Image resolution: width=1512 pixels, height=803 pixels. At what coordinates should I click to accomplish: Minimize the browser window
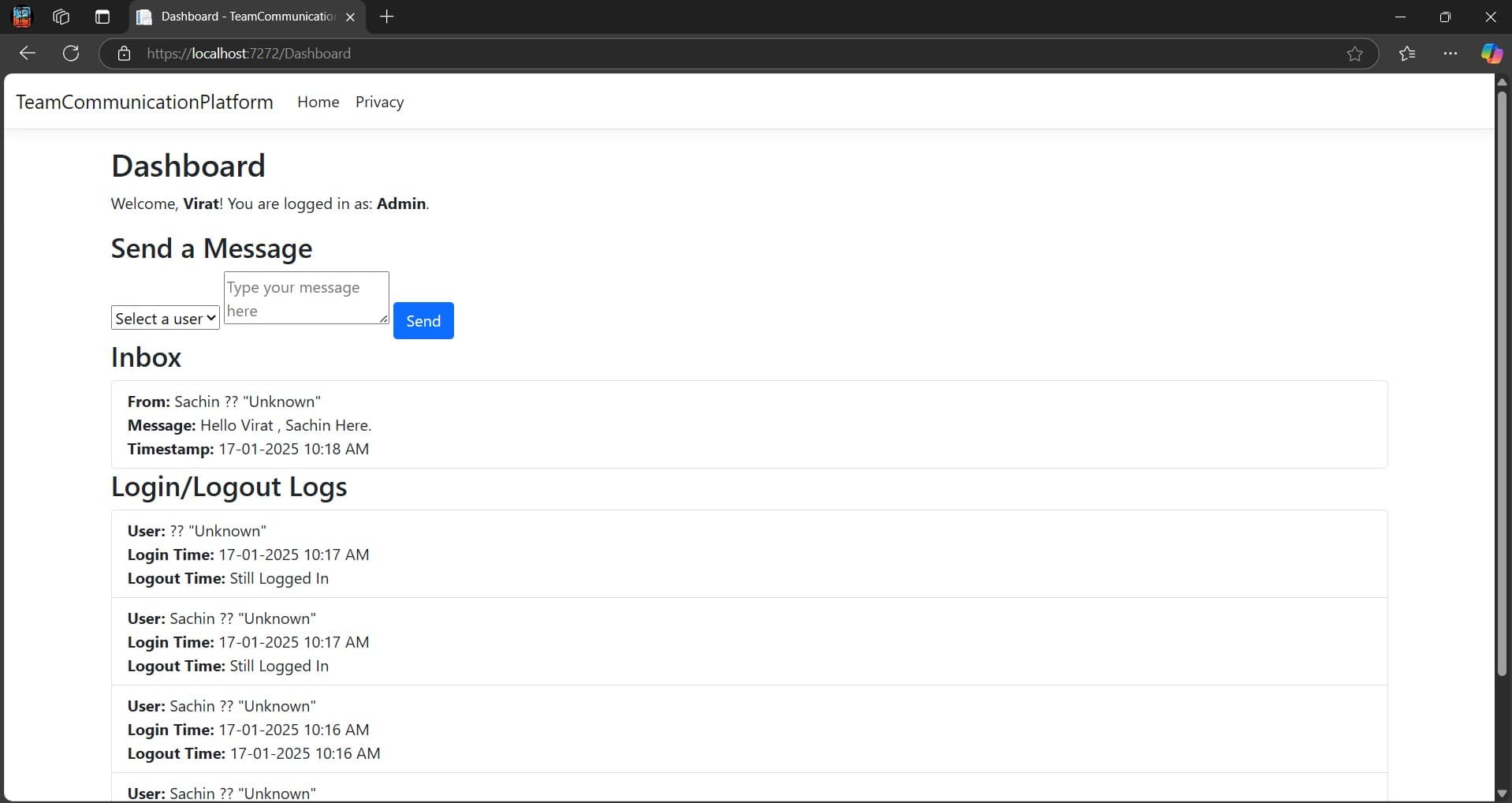1400,17
